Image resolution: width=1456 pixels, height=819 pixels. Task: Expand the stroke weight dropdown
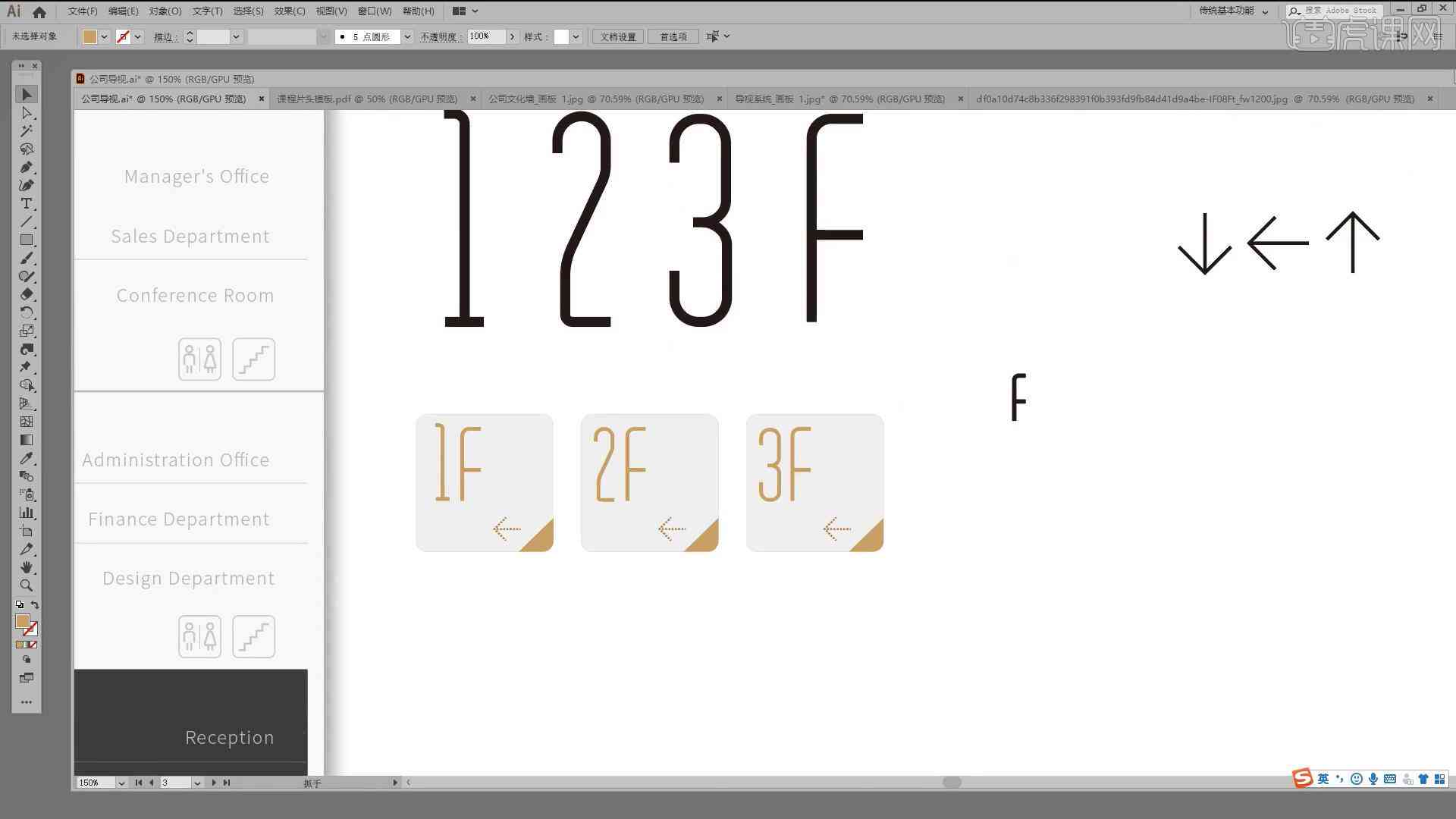point(236,36)
